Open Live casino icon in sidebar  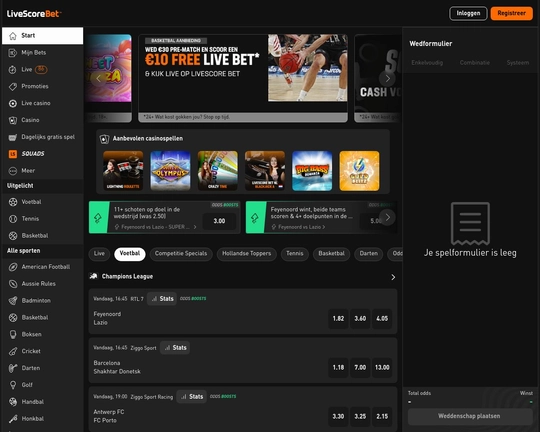[13, 103]
